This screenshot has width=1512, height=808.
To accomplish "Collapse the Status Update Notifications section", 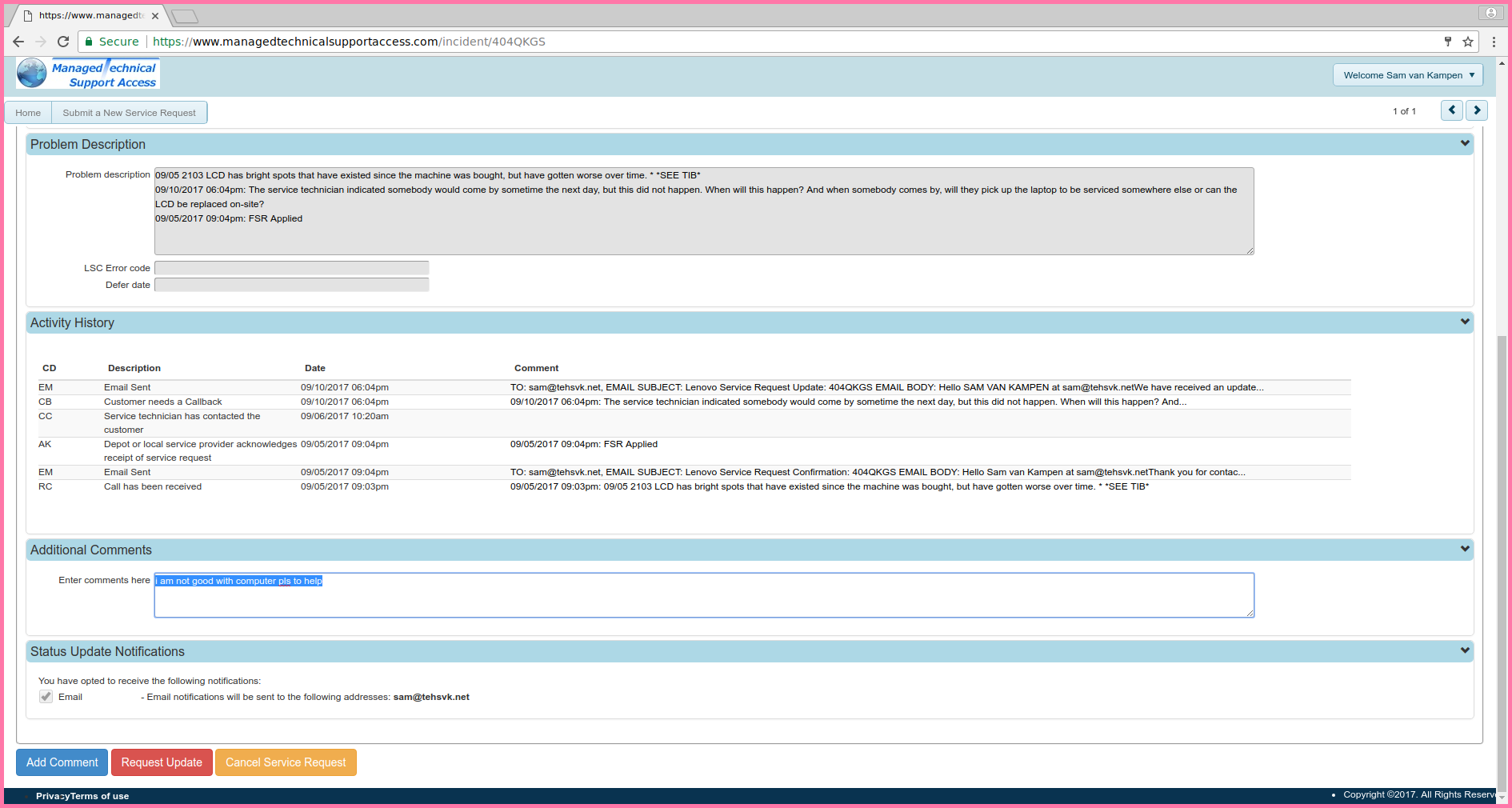I will coord(1465,650).
